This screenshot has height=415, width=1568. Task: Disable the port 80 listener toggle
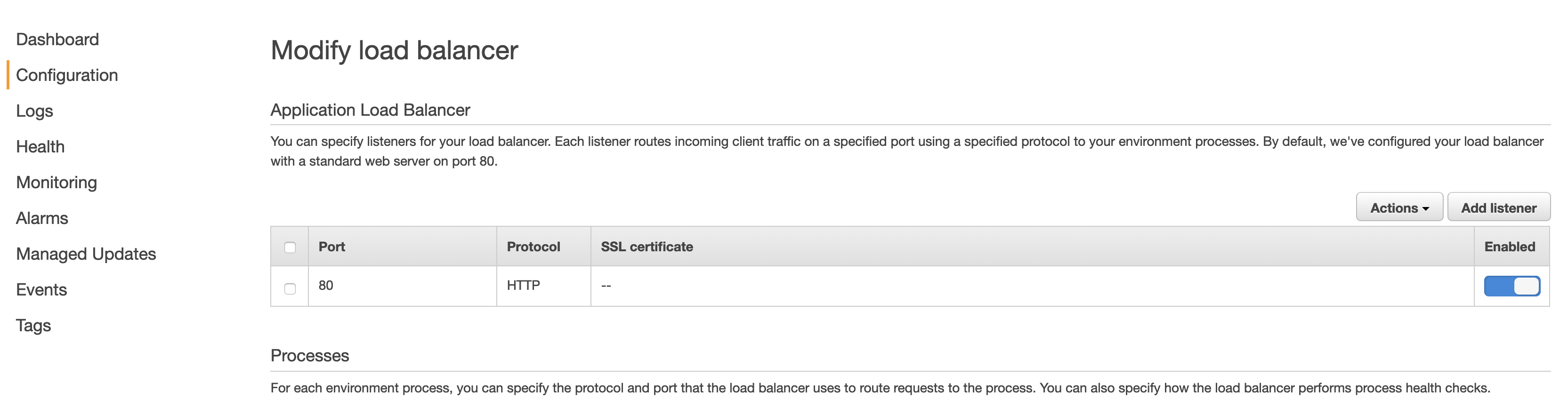click(x=1511, y=286)
